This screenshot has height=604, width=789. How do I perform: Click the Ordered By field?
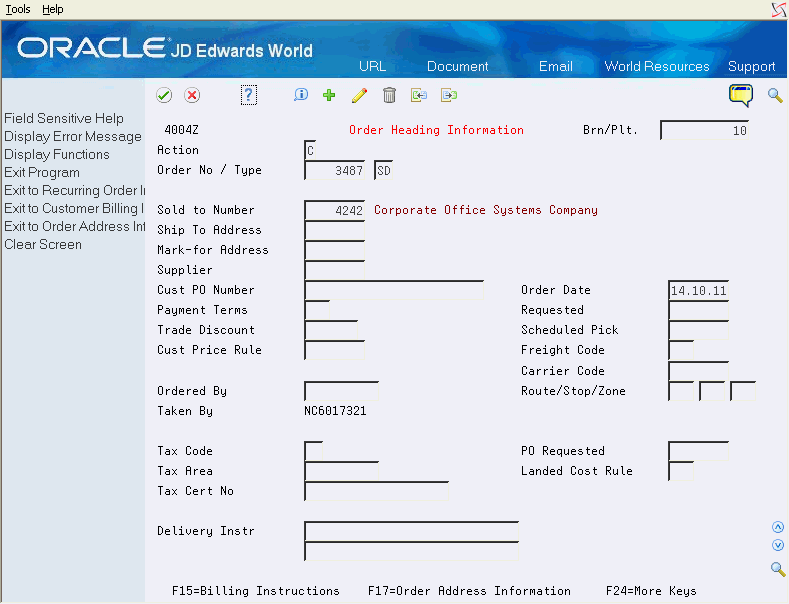342,391
